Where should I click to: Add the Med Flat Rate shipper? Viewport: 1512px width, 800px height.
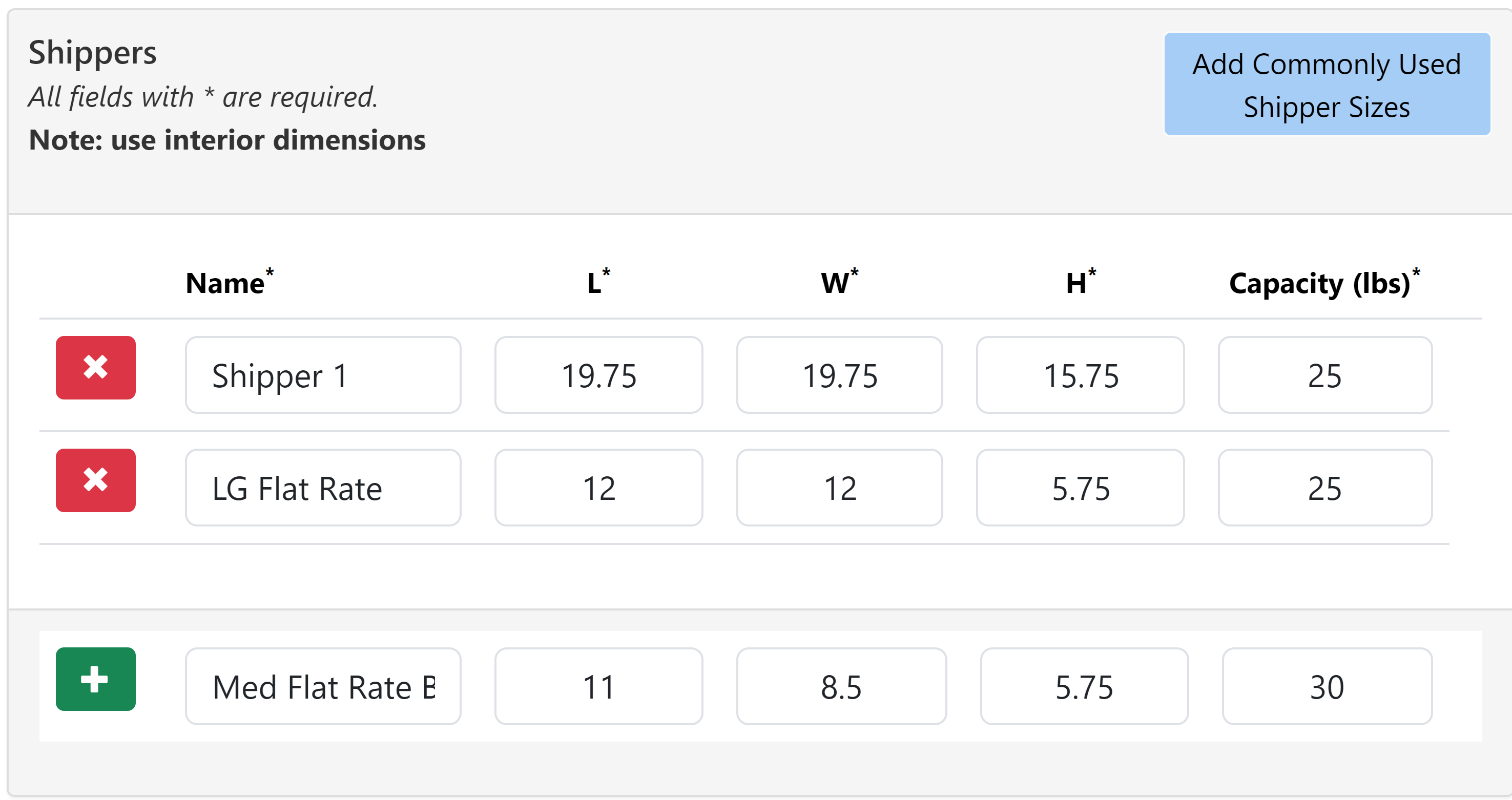(96, 679)
